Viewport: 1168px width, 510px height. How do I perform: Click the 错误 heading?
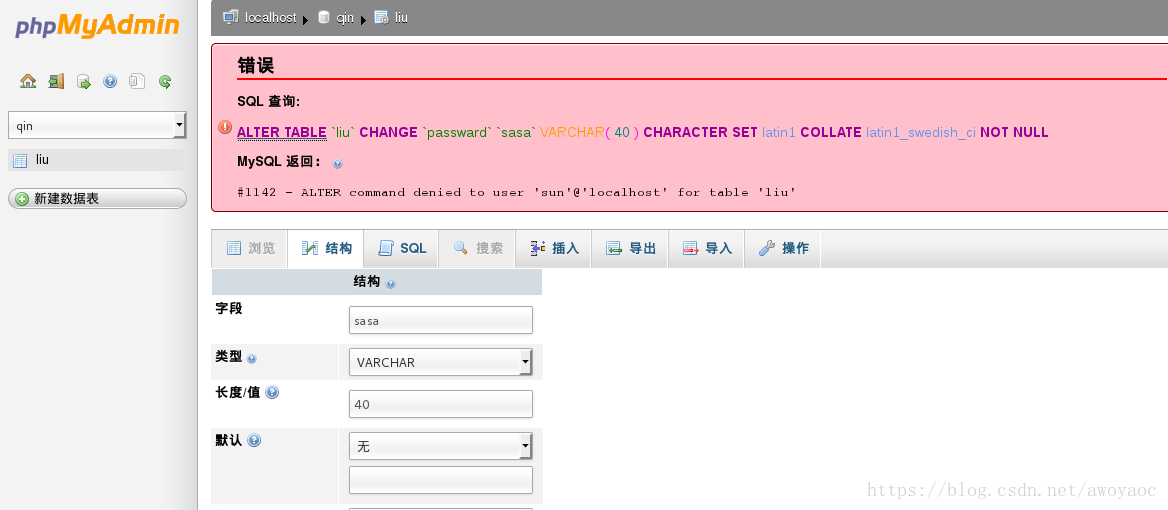coord(256,65)
